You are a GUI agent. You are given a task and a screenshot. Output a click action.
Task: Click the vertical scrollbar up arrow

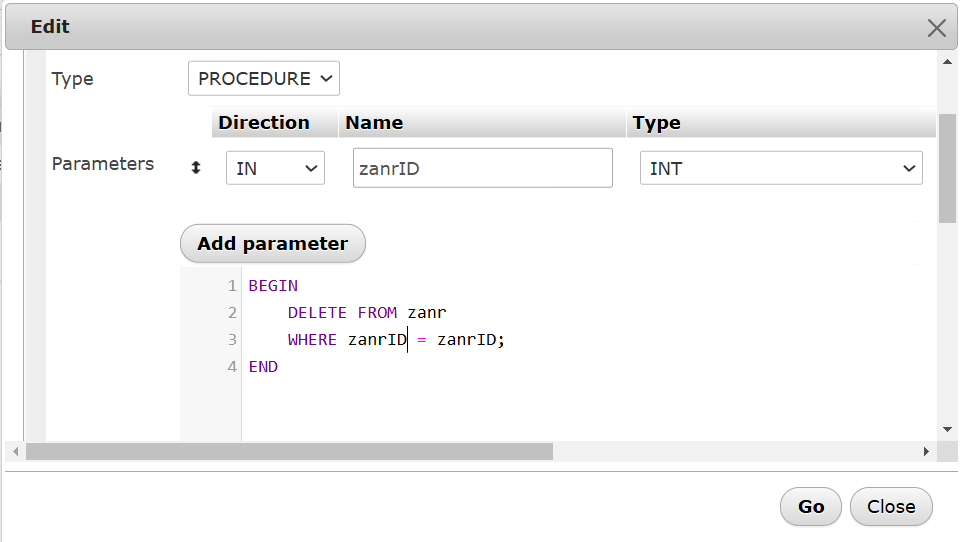pyautogui.click(x=947, y=62)
